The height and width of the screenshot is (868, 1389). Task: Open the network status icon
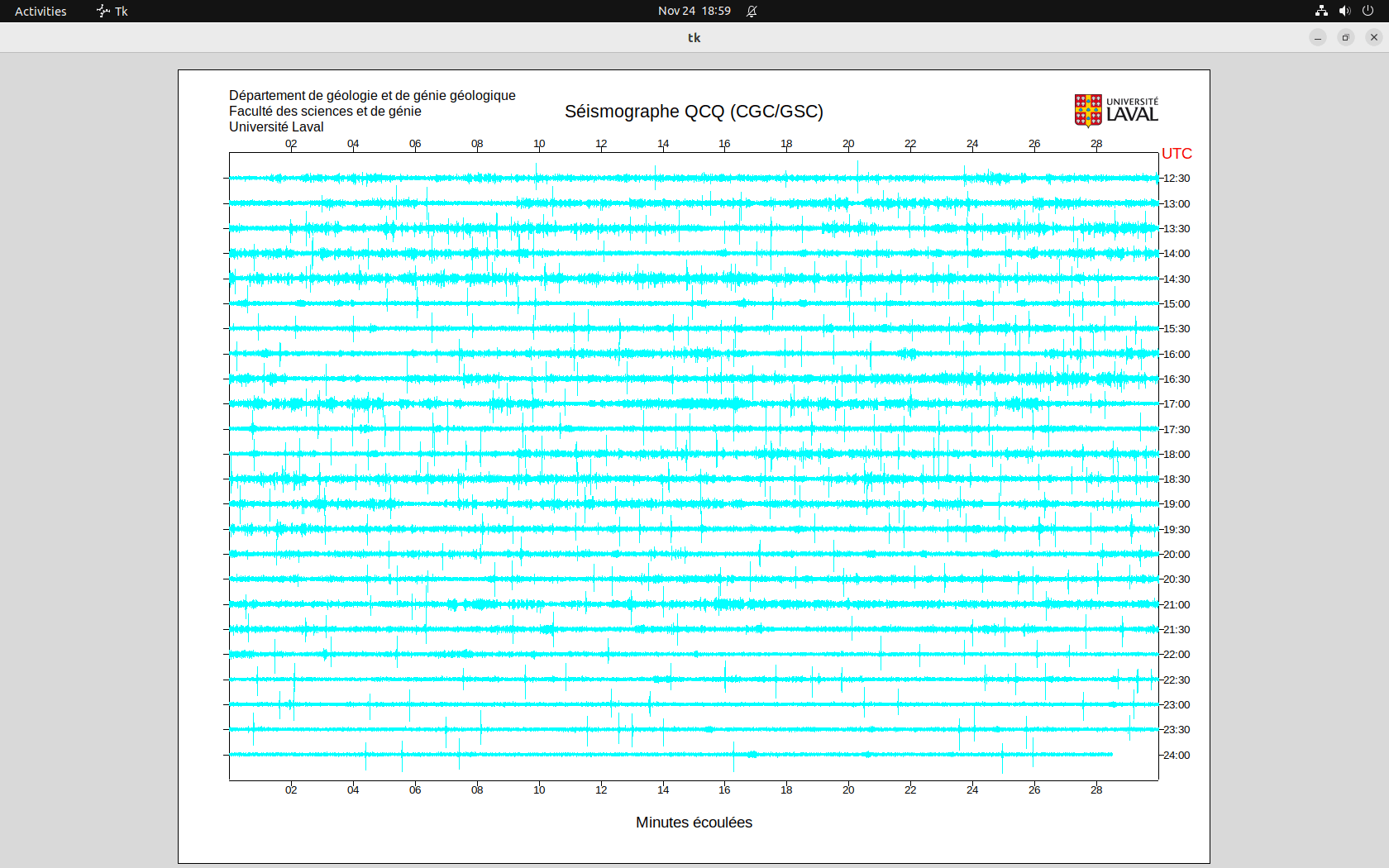tap(1321, 11)
